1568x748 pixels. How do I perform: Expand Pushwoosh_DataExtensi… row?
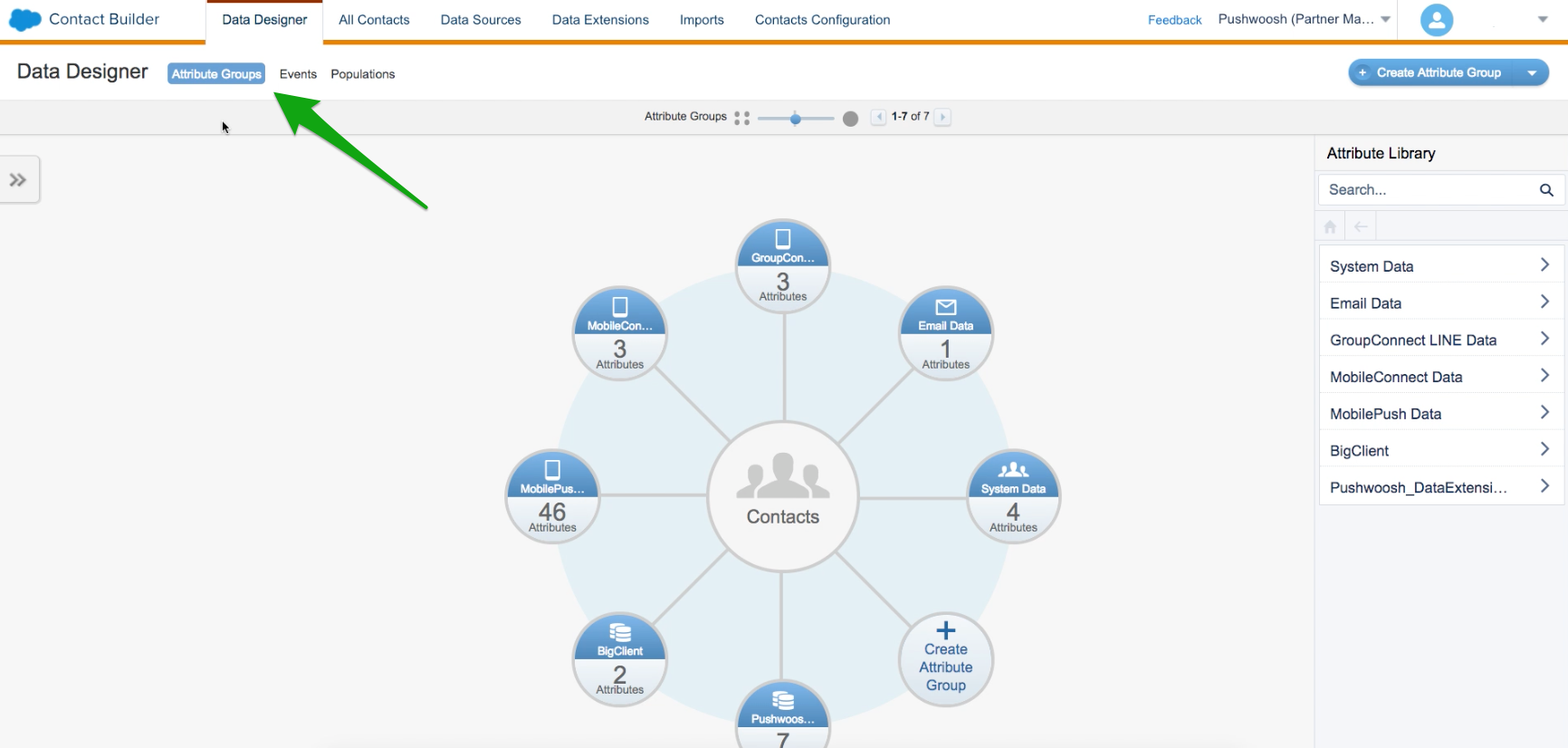point(1441,487)
